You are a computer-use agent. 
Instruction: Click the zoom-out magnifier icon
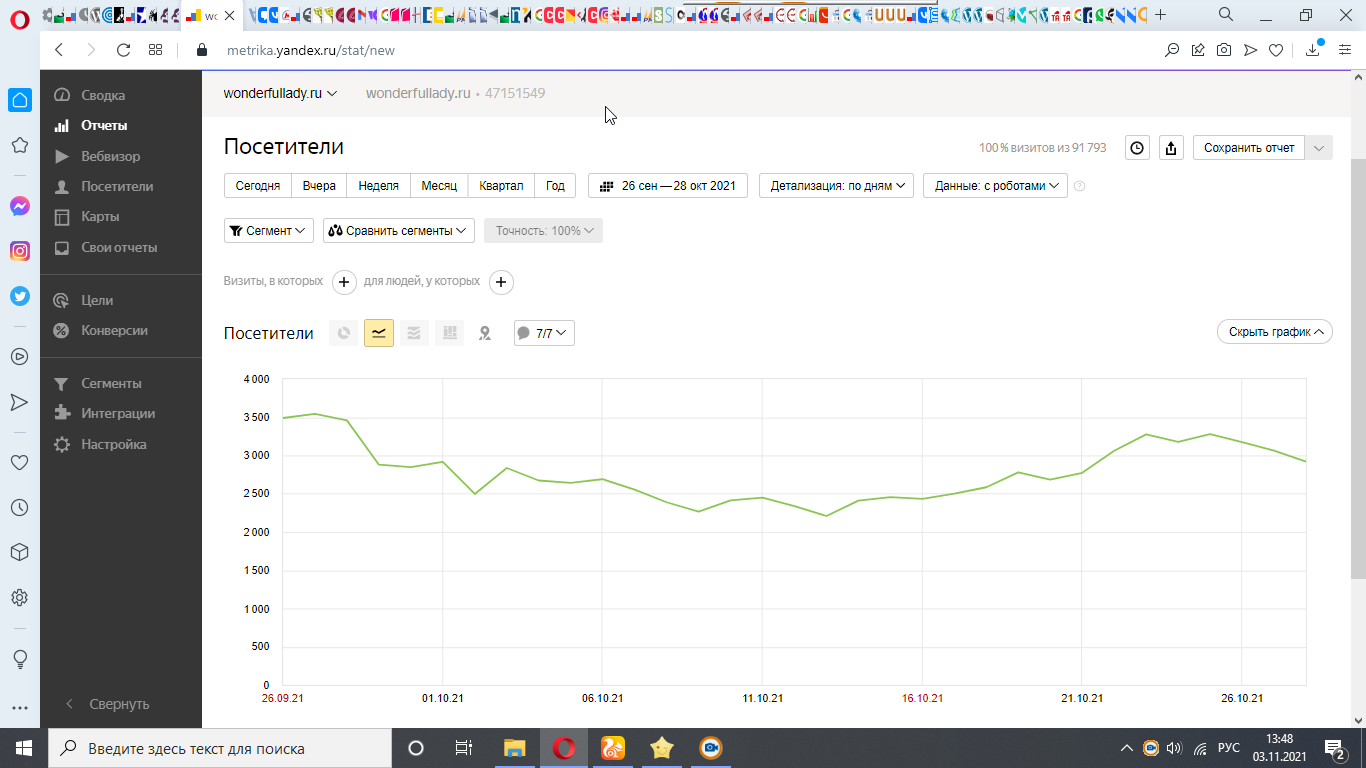(x=1172, y=50)
